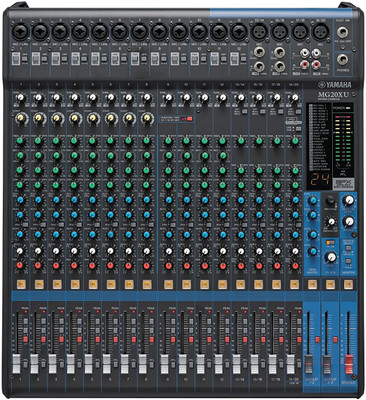Click the Yamaha logo
The width and height of the screenshot is (366, 400).
pyautogui.click(x=334, y=84)
